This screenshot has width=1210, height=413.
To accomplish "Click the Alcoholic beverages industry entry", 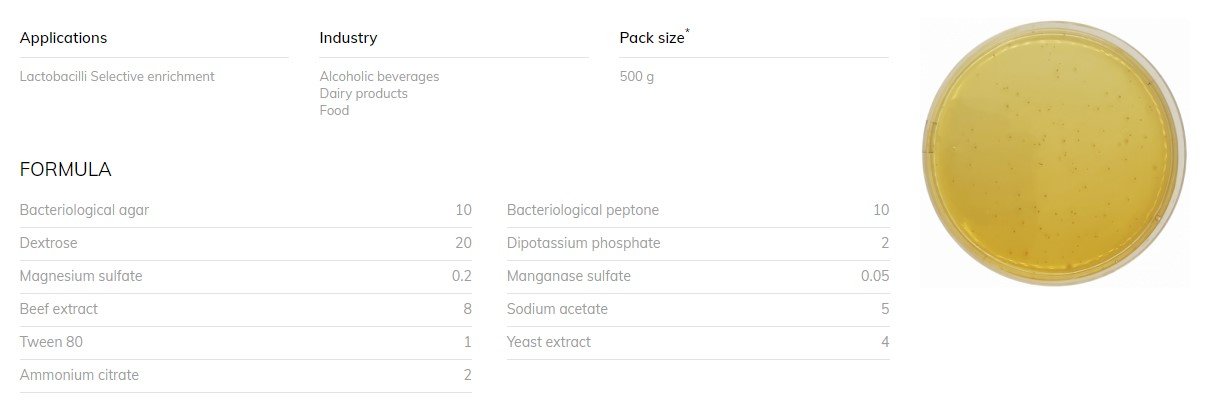I will tap(379, 76).
